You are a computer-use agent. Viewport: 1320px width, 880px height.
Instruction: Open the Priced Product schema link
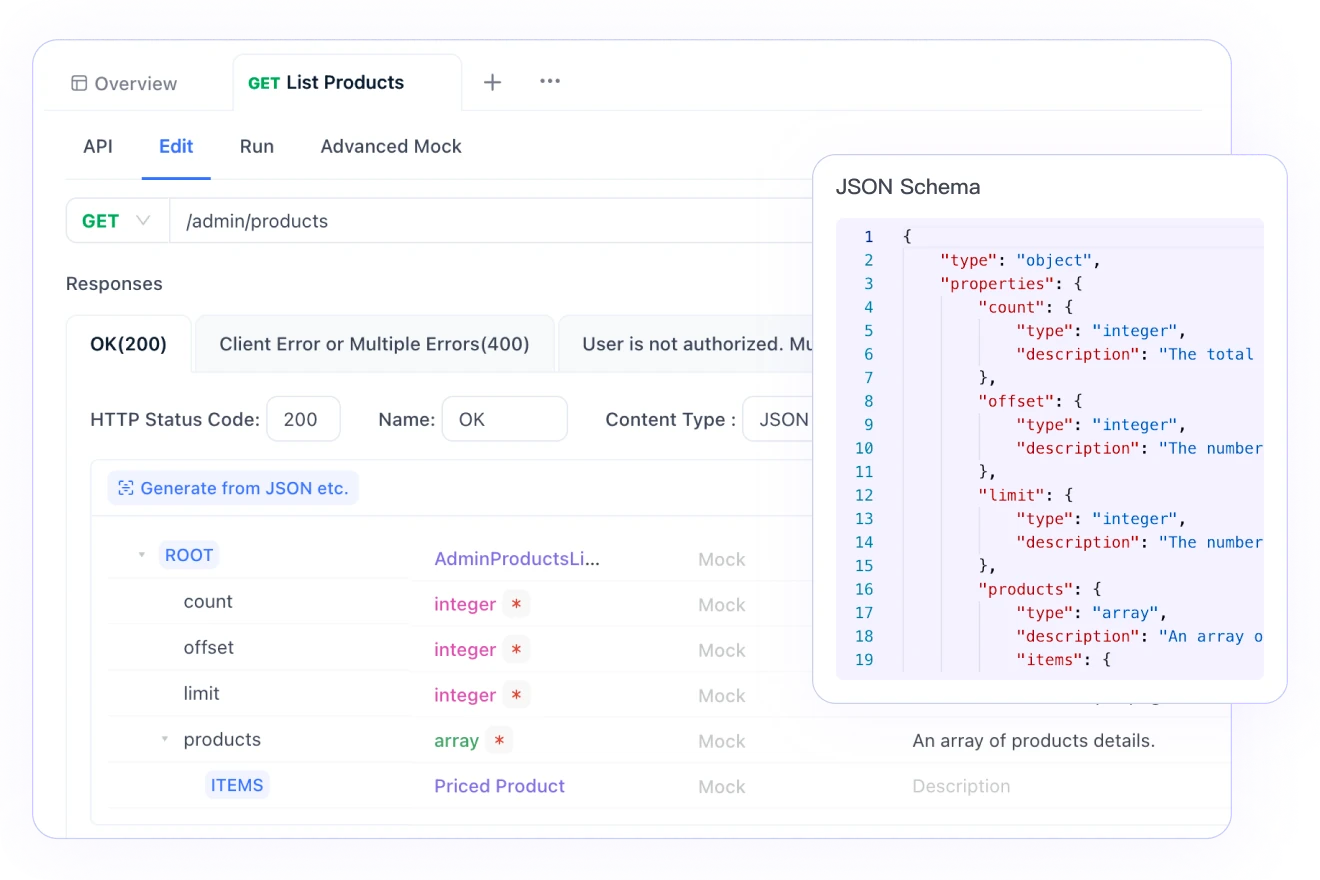[499, 786]
